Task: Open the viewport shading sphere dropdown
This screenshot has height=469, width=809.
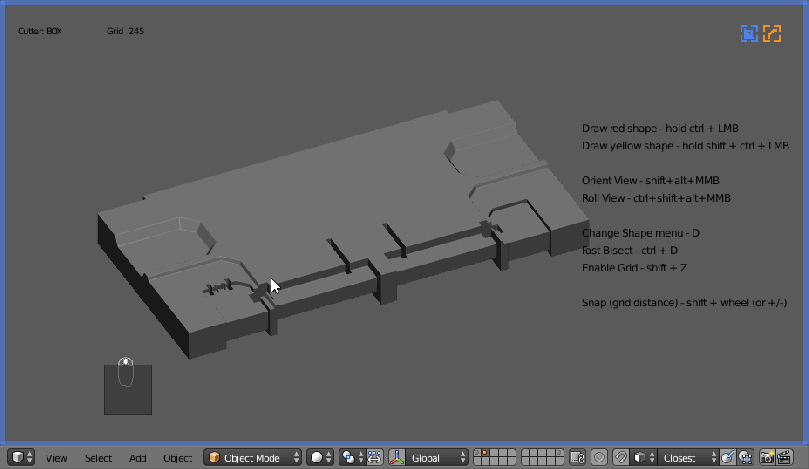Action: pos(320,457)
